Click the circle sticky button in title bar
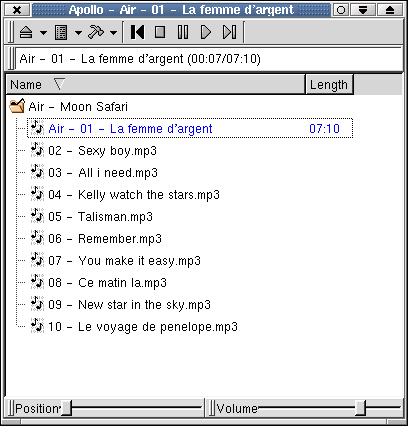Screen dimensions: 408x426 click(x=341, y=10)
